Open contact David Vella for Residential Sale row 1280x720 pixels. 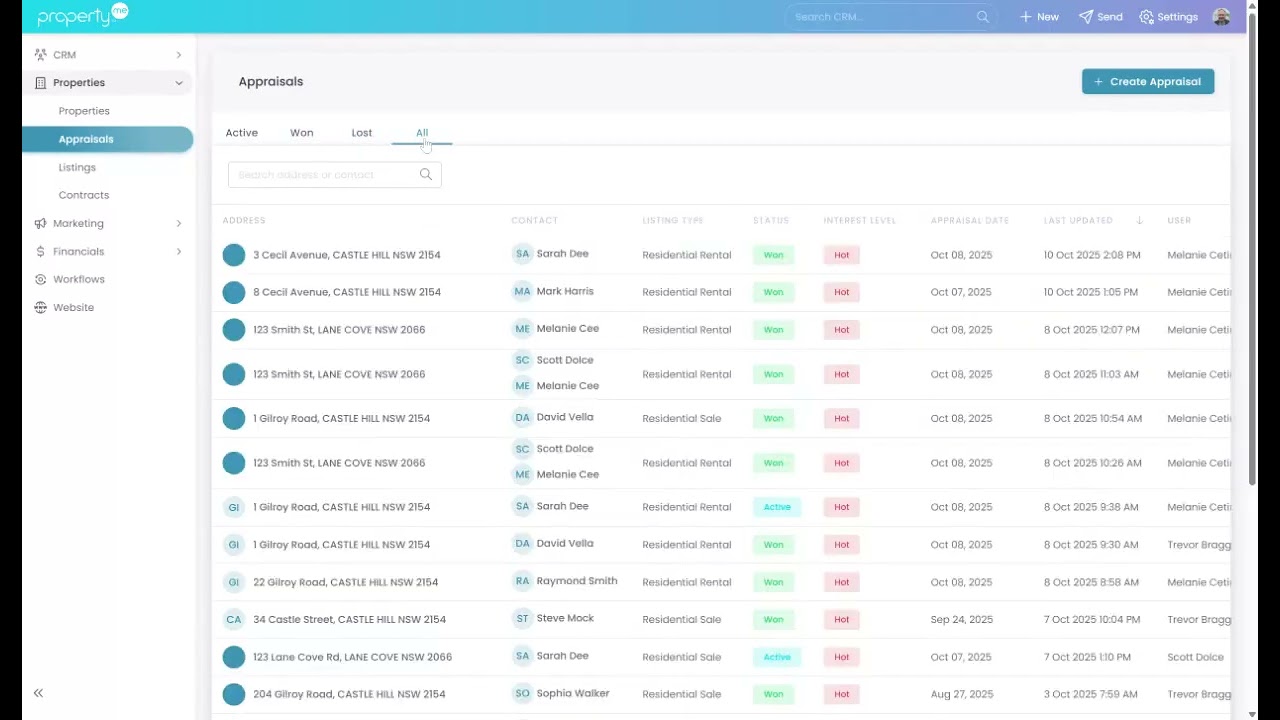565,417
